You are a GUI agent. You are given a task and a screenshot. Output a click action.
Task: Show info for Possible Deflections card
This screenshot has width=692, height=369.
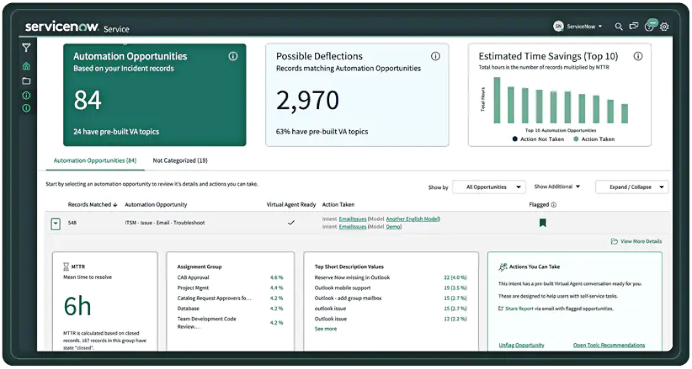436,56
